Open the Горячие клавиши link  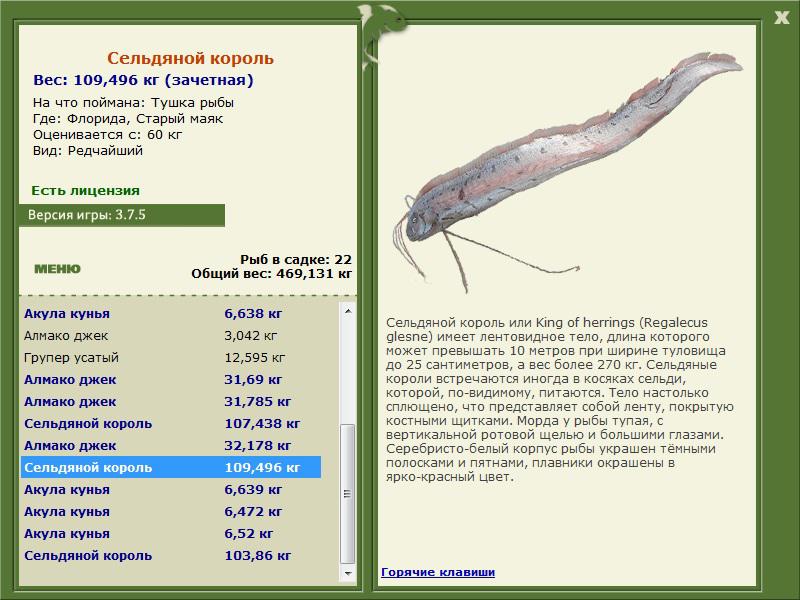pos(438,572)
